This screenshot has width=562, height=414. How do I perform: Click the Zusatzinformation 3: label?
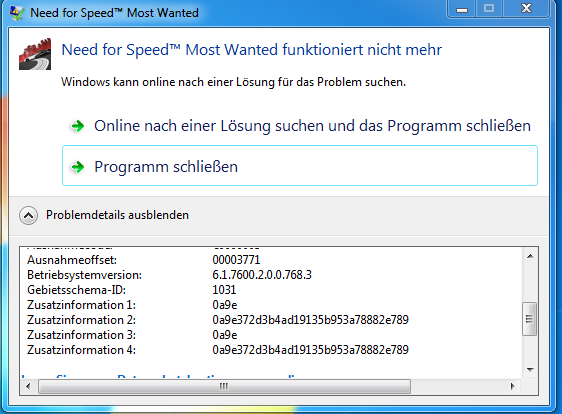click(81, 335)
